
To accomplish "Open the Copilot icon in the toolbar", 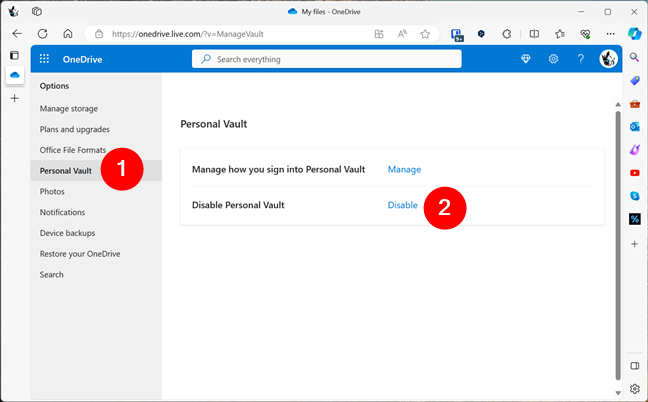I will 634,33.
